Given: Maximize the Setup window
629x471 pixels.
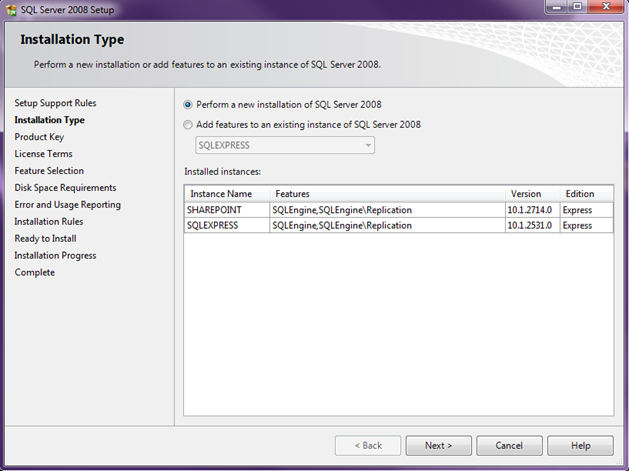Looking at the screenshot, I should (577, 7).
